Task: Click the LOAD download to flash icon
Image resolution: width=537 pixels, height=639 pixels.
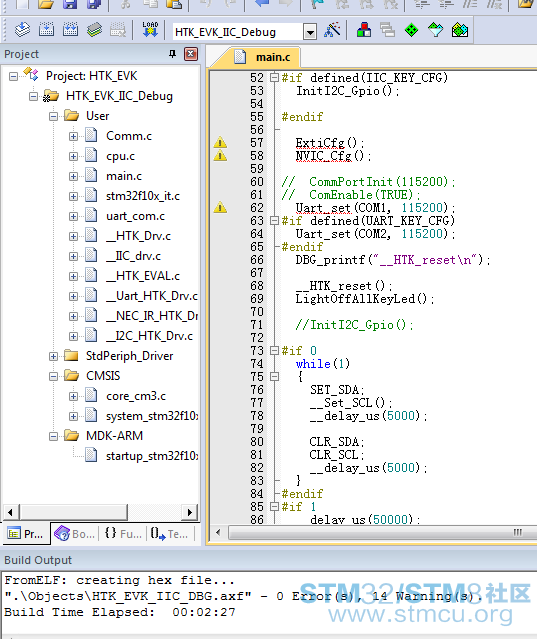Action: click(150, 30)
